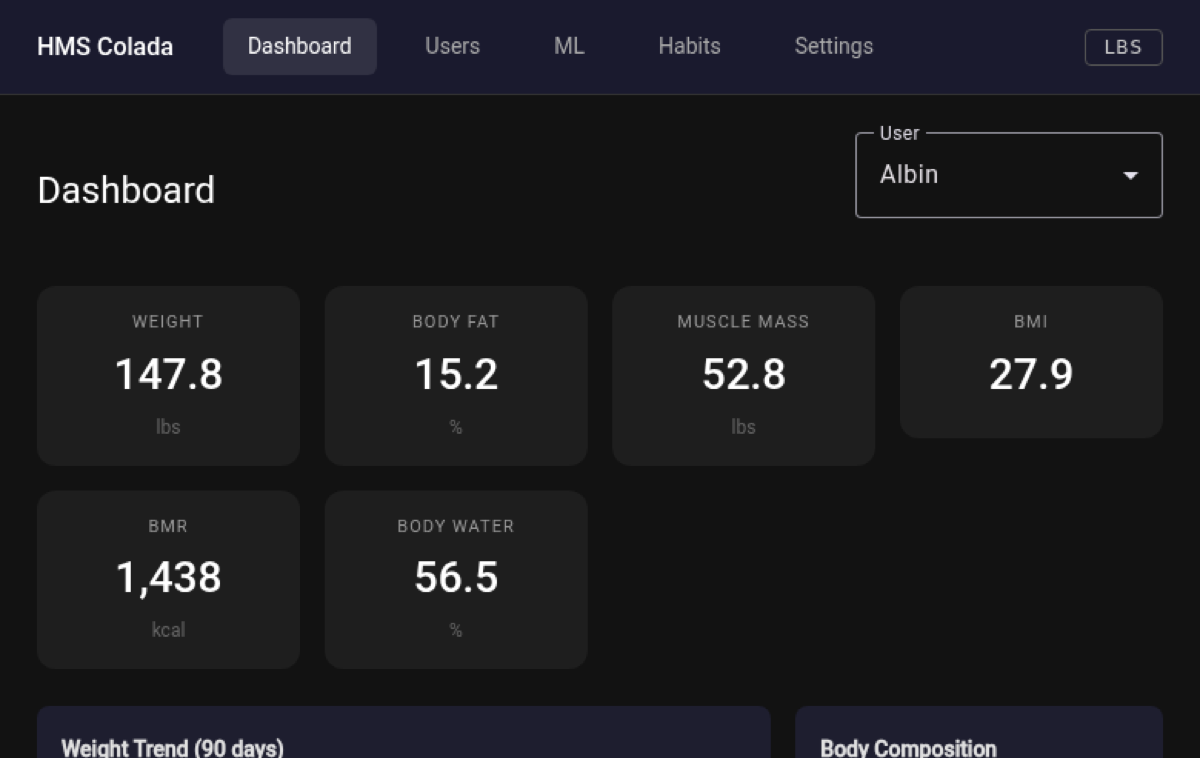Open the User dropdown showing Albin
1200x758 pixels.
1009,175
